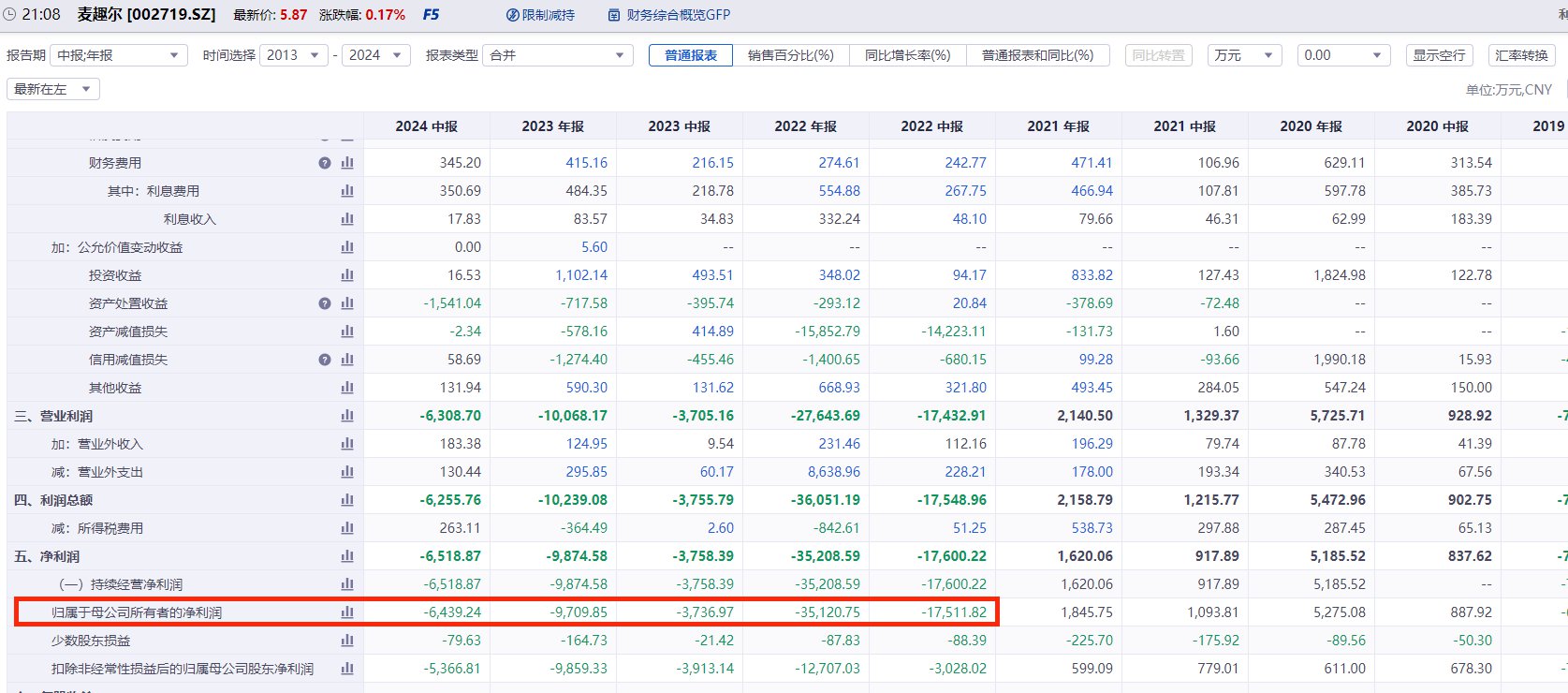Expand the 报告期 中报;年报 dropdown

pos(118,55)
